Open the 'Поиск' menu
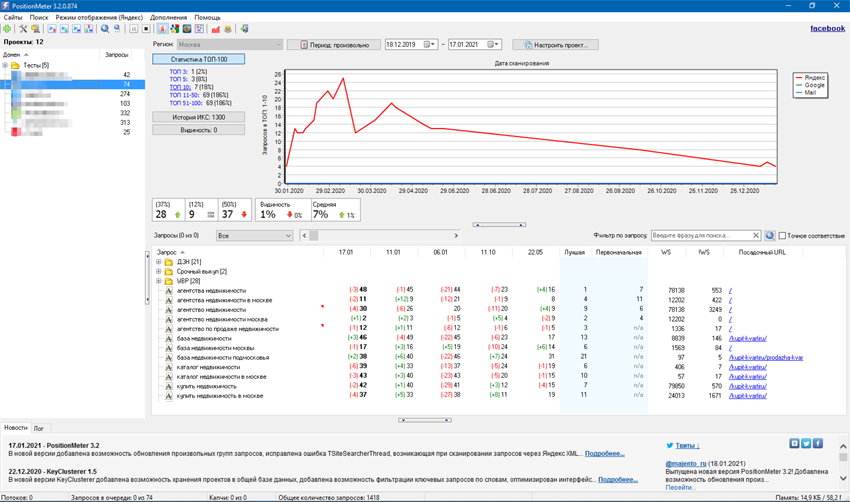 click(38, 17)
